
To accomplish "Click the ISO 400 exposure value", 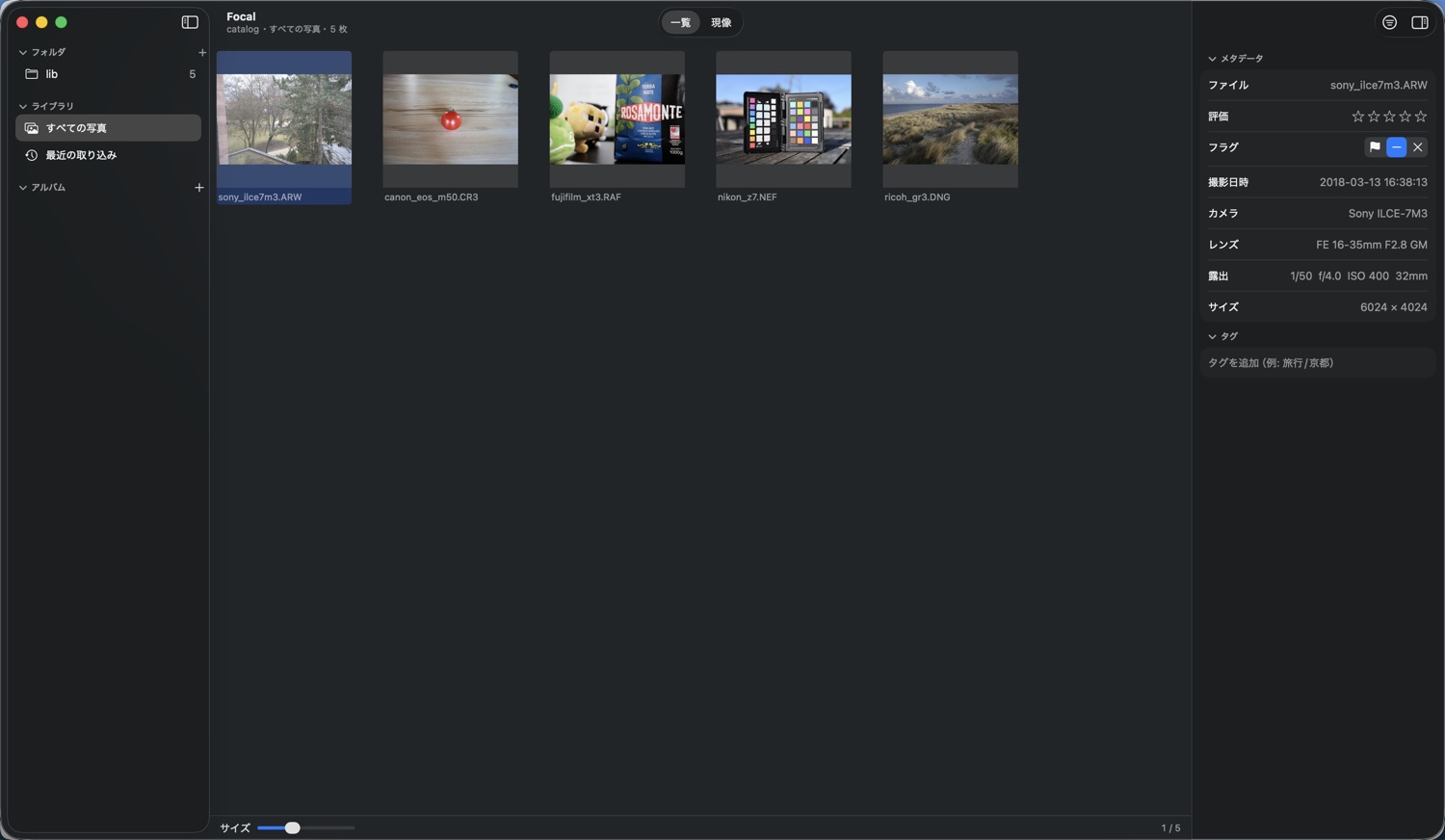I will pos(1368,276).
